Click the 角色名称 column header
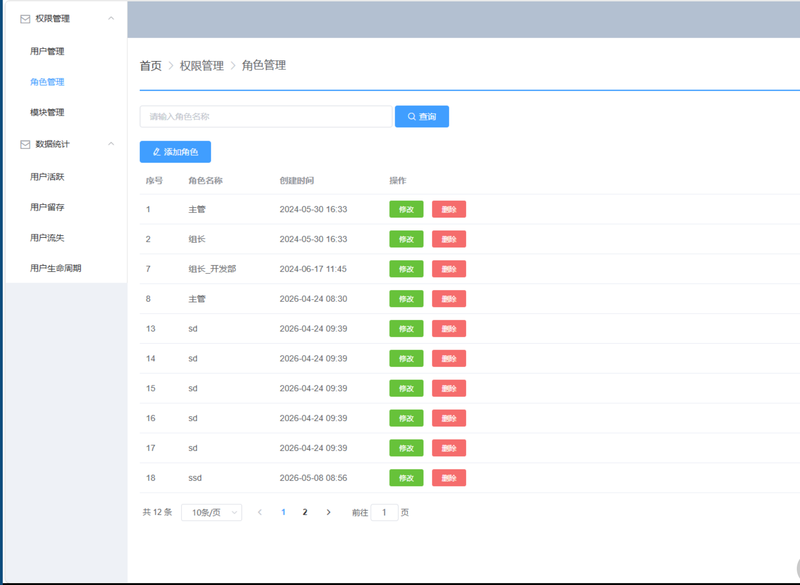Viewport: 800px width, 585px height. (x=205, y=181)
